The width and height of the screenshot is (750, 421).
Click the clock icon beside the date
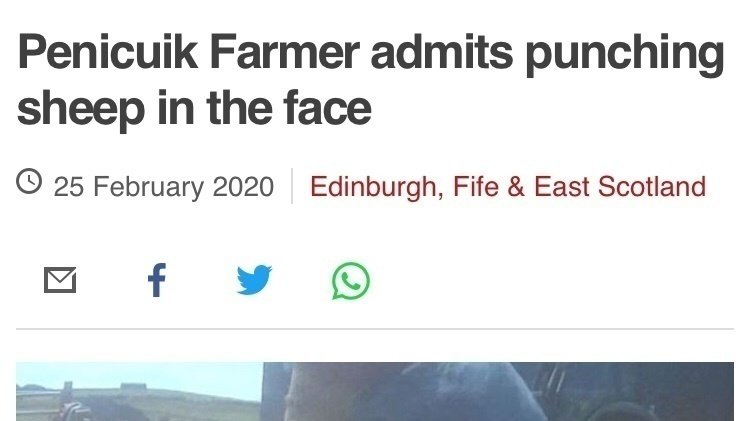click(30, 184)
